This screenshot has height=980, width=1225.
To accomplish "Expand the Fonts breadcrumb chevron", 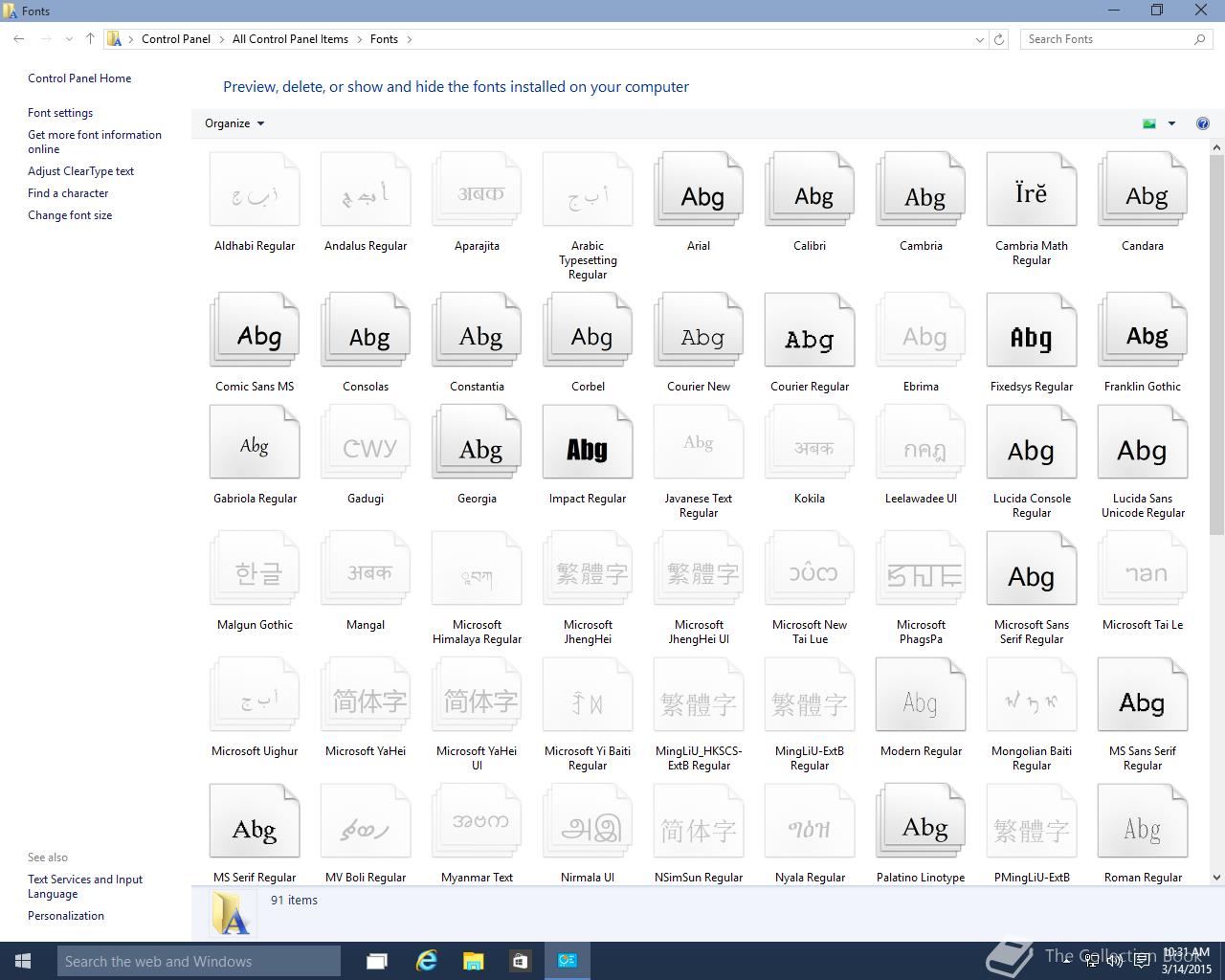I will click(x=410, y=39).
